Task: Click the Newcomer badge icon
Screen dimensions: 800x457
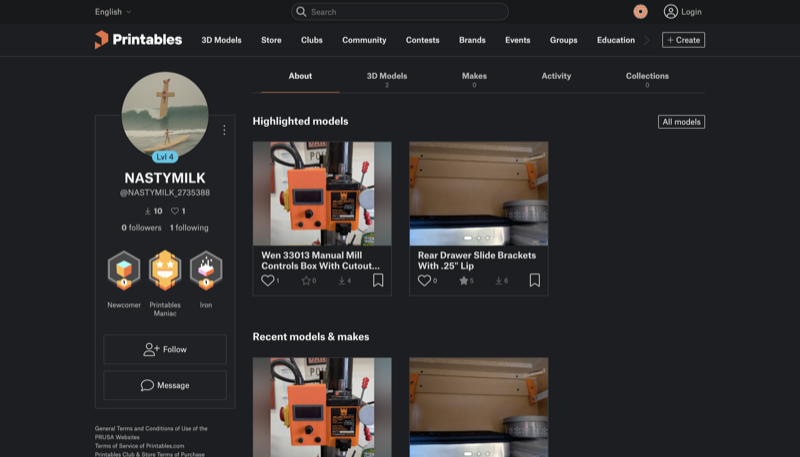Action: (x=124, y=270)
